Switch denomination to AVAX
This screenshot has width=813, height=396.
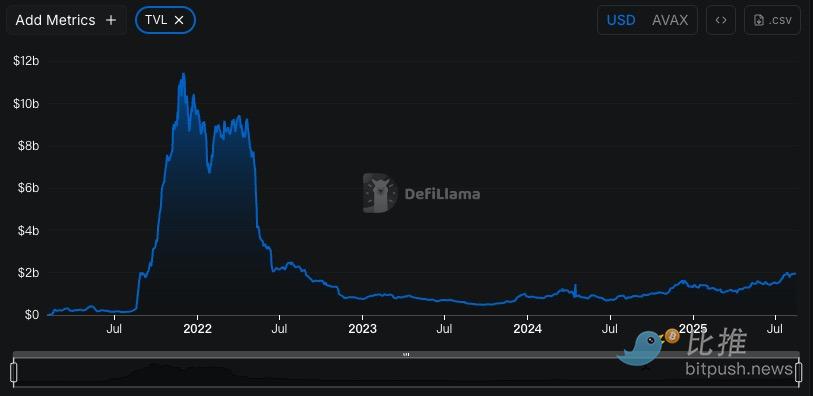point(670,20)
